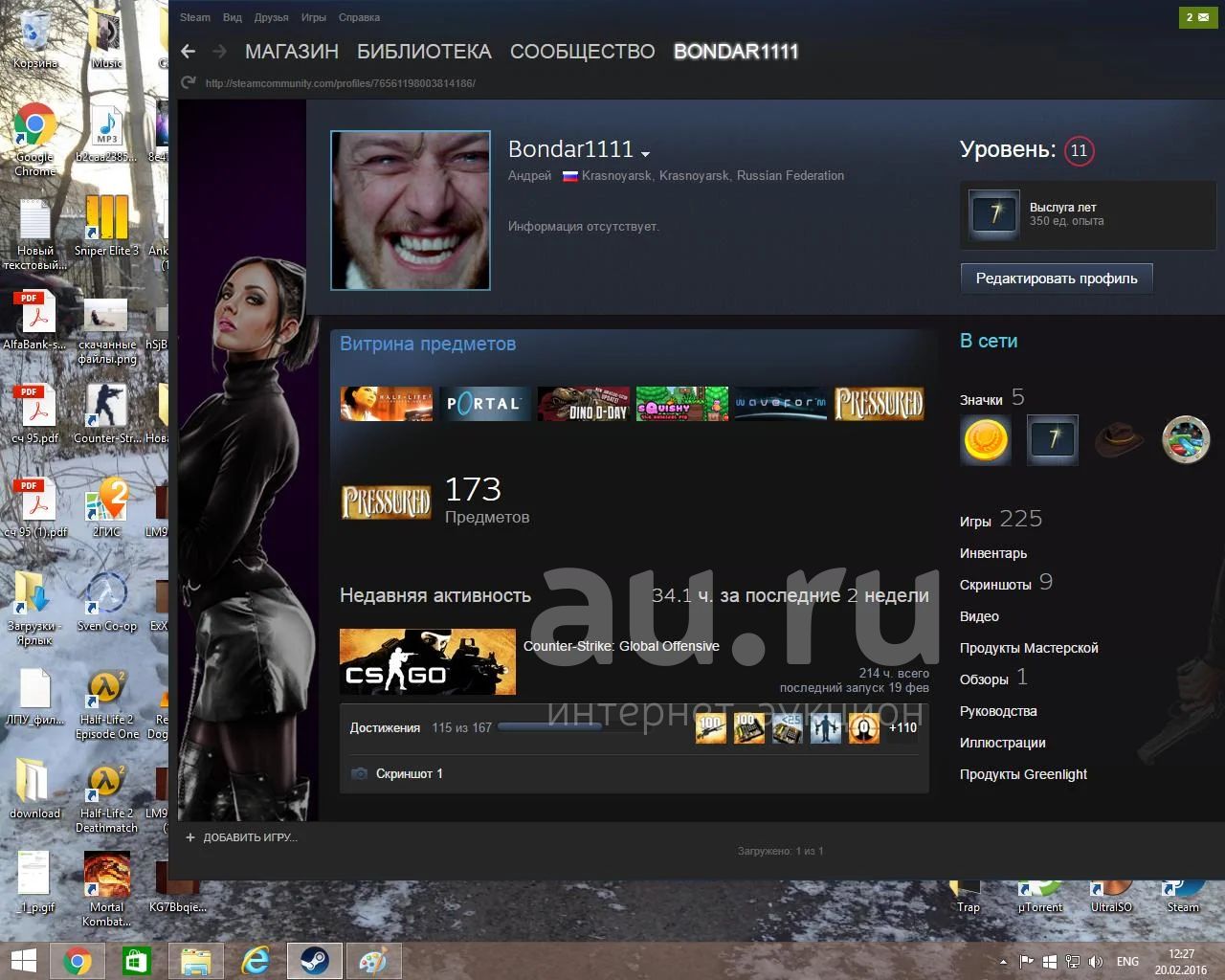
Task: Open the Игры 225 link
Action: [x=1001, y=520]
